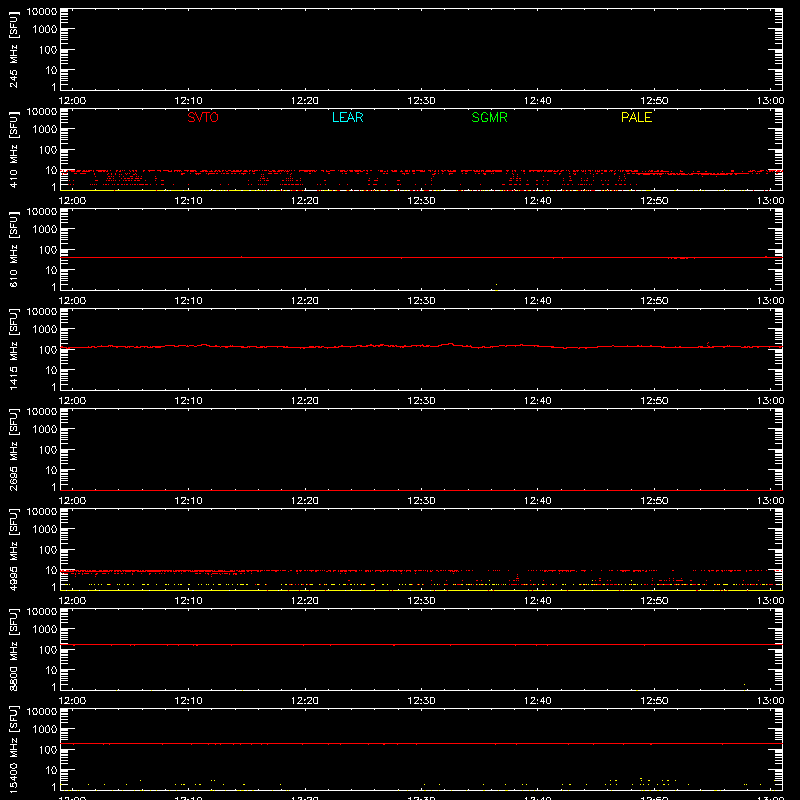Click the red SVTO trace in the 1415 MHz plot
This screenshot has height=800, width=800.
[421, 346]
